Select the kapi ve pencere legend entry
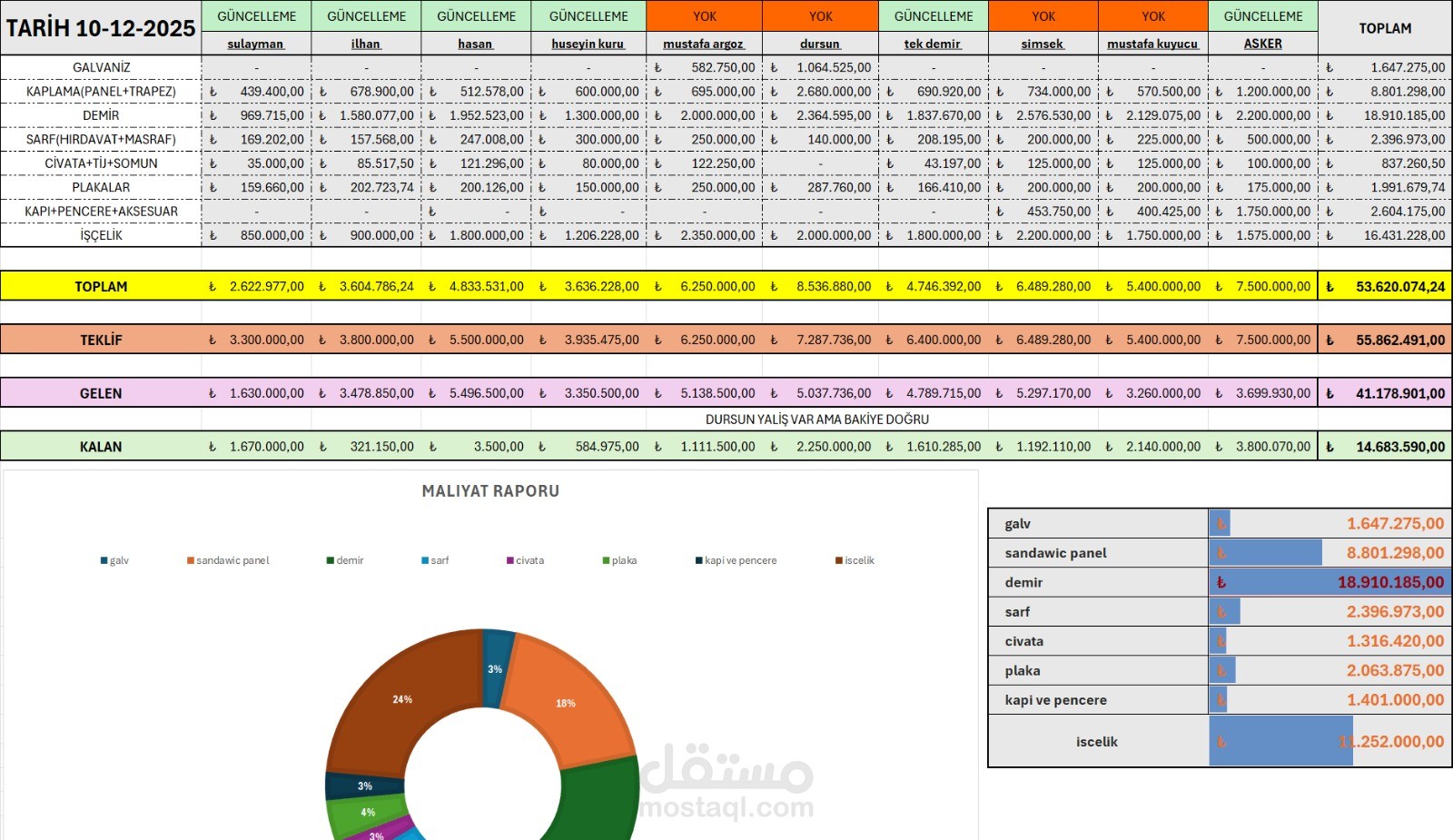Viewport: 1453px width, 840px height. click(x=736, y=560)
